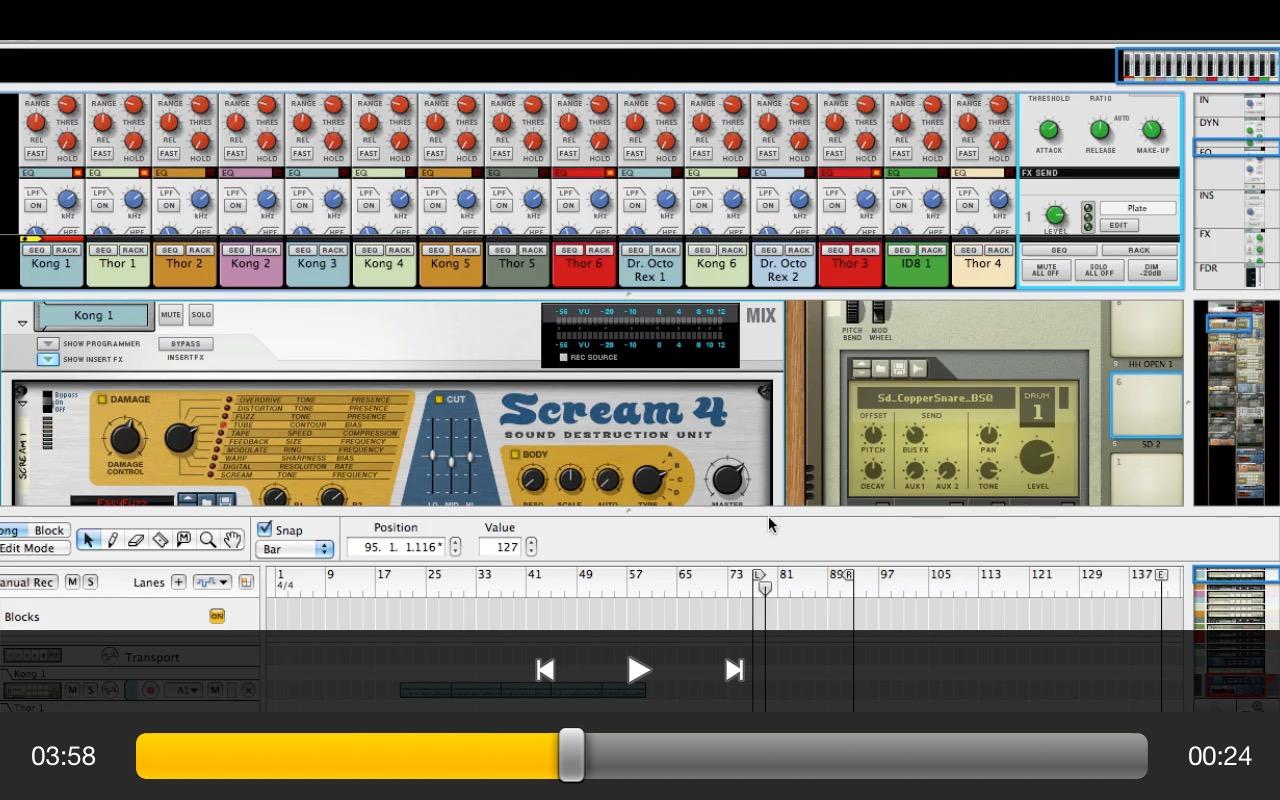Click the Position stepper arrows

(x=455, y=546)
